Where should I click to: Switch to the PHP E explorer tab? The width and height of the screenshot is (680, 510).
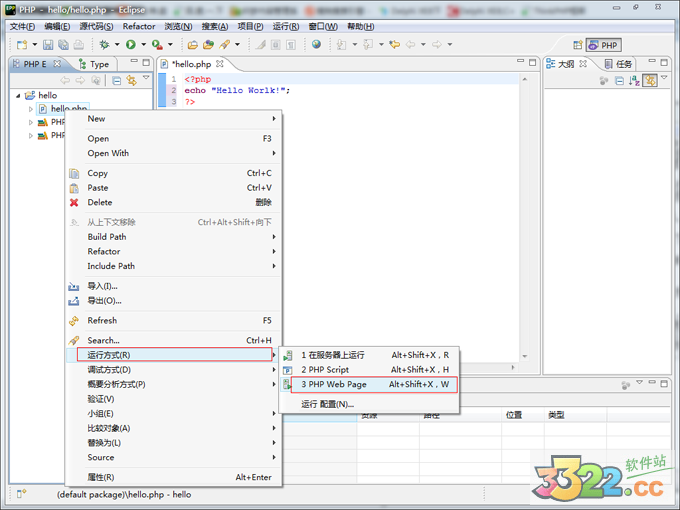click(35, 64)
